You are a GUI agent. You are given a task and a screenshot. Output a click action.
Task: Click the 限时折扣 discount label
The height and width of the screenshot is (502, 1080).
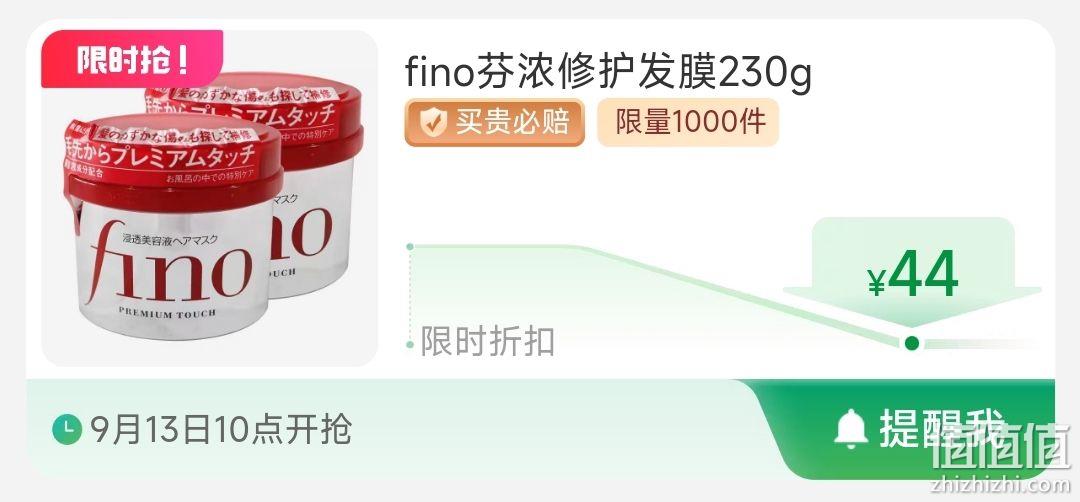pos(488,342)
